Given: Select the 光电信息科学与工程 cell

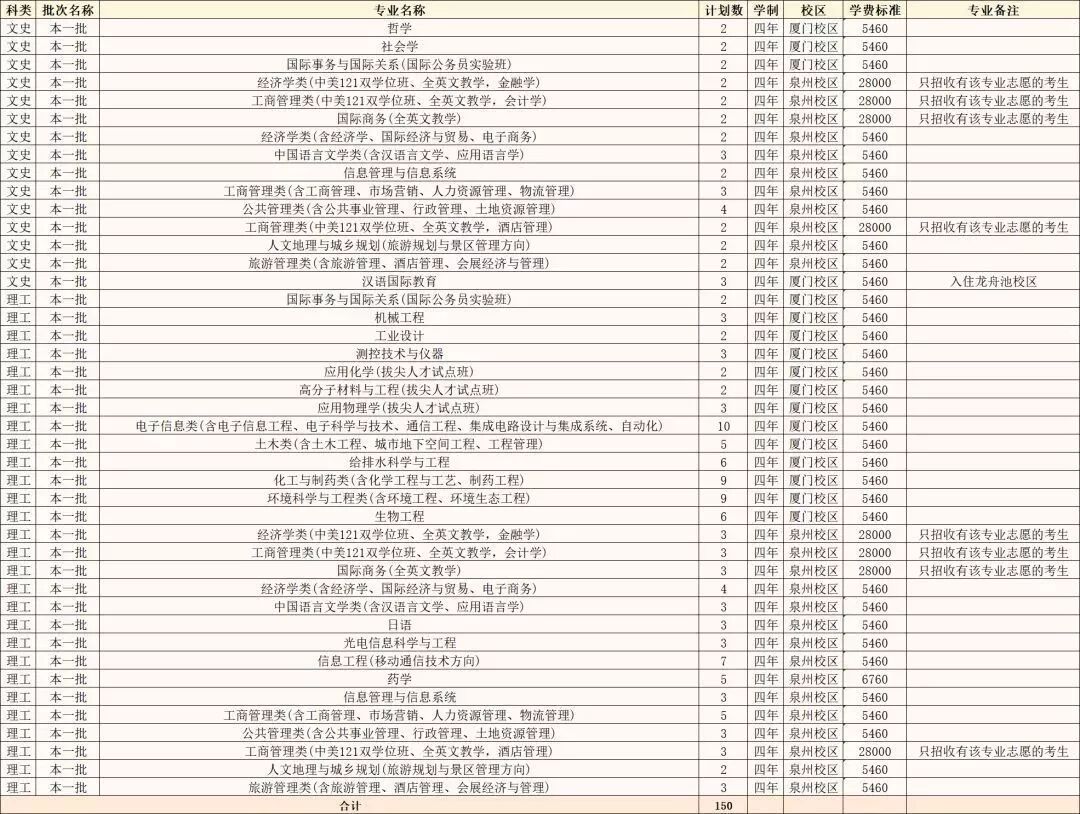Looking at the screenshot, I should click(x=399, y=643).
